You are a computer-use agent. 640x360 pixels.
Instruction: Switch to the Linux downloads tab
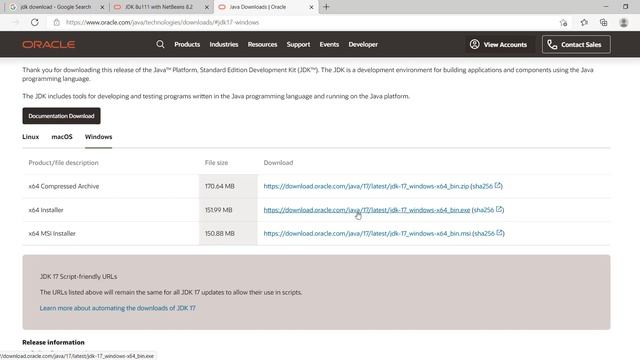(31, 137)
